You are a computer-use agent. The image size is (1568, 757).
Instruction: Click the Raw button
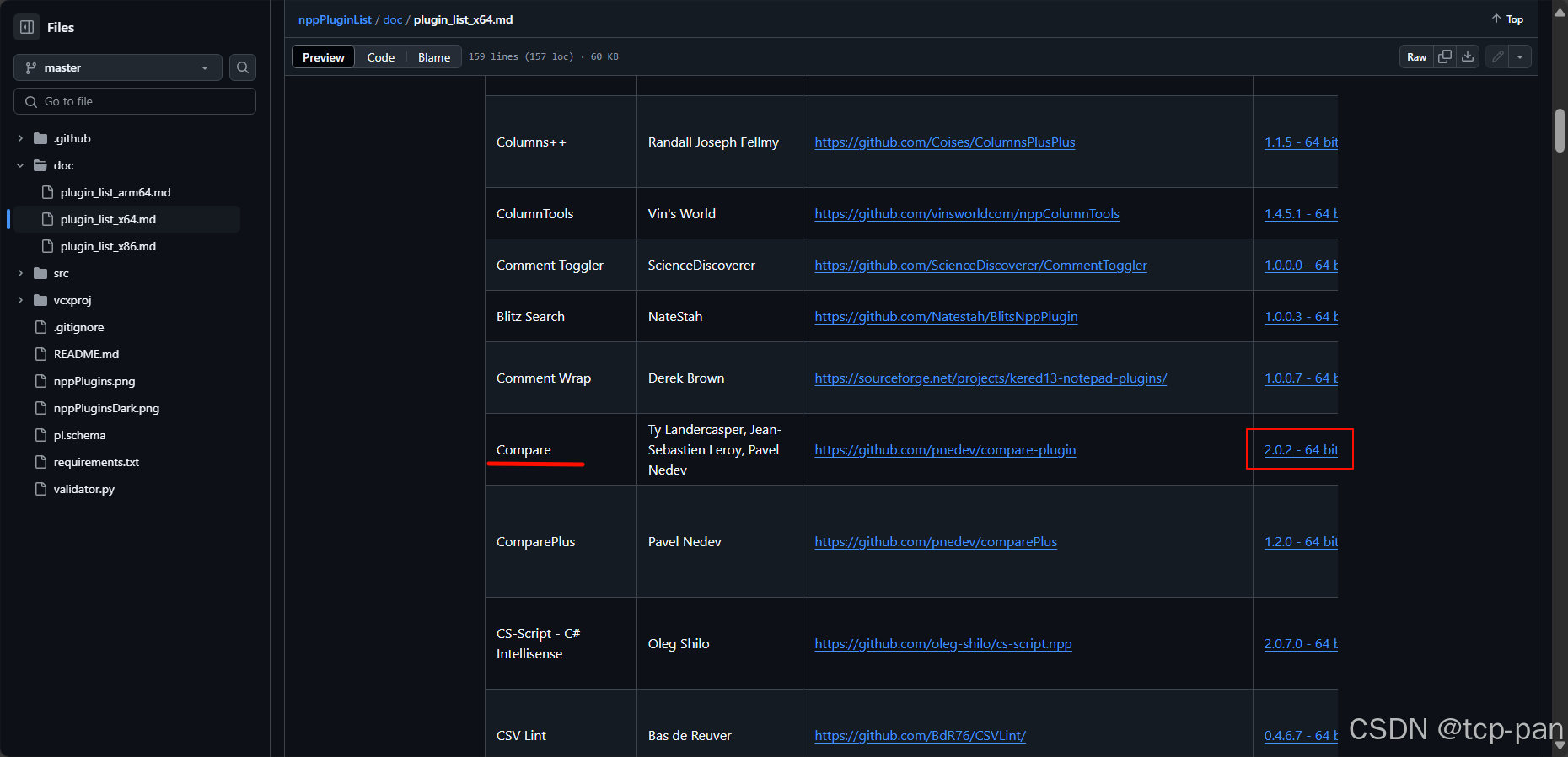pos(1416,56)
